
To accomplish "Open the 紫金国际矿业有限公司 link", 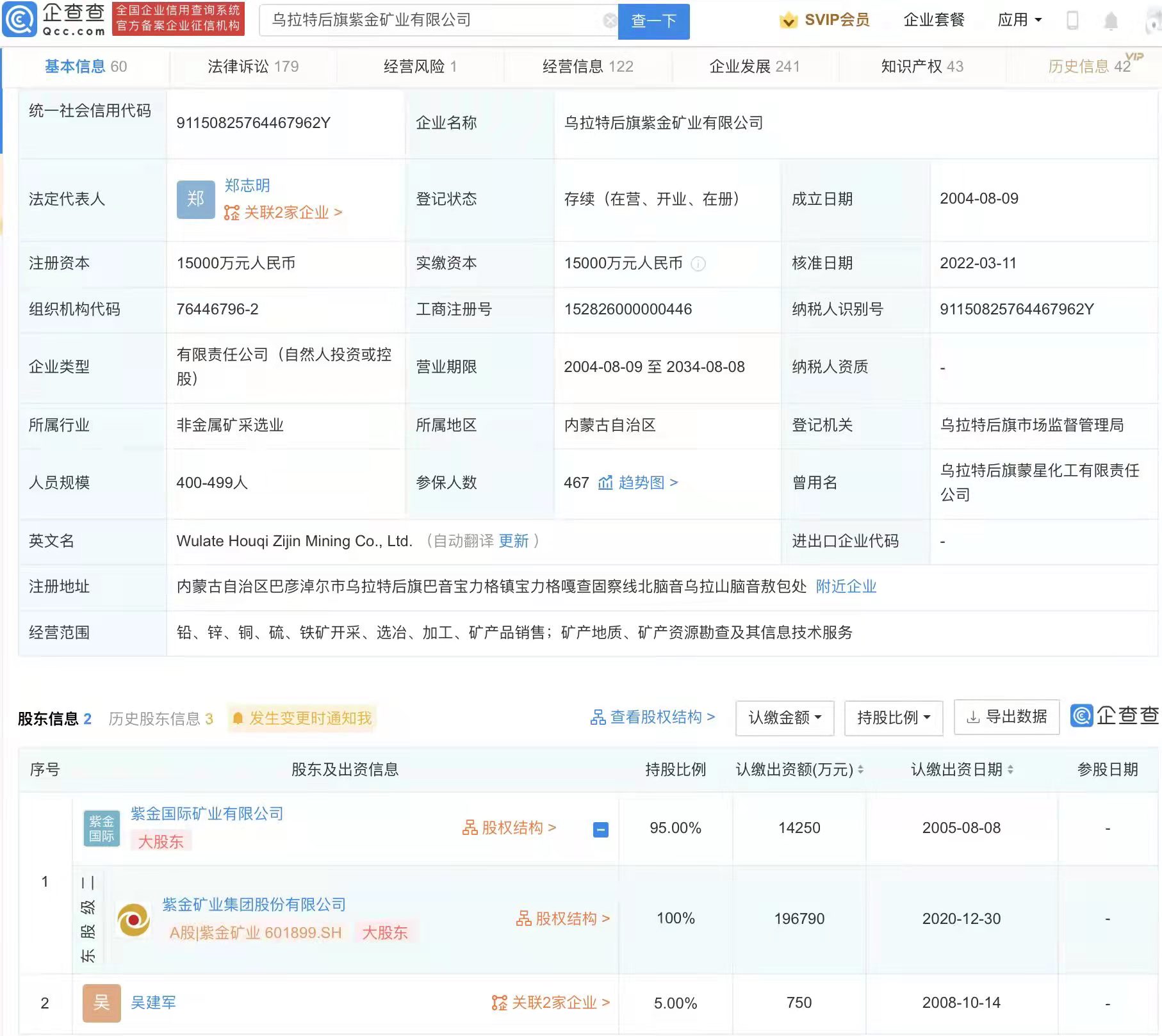I will tap(207, 814).
